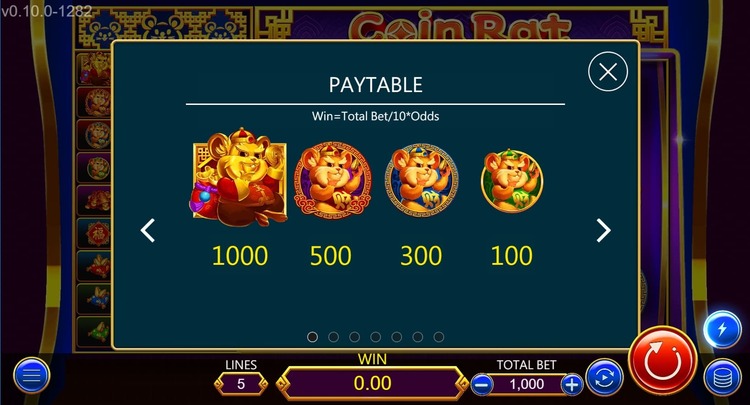Decrease total bet with minus button

tap(482, 384)
